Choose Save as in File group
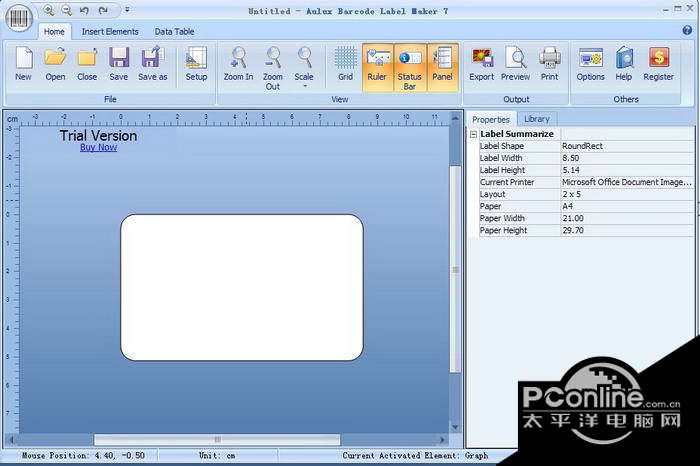Viewport: 700px width, 466px height. (x=153, y=65)
